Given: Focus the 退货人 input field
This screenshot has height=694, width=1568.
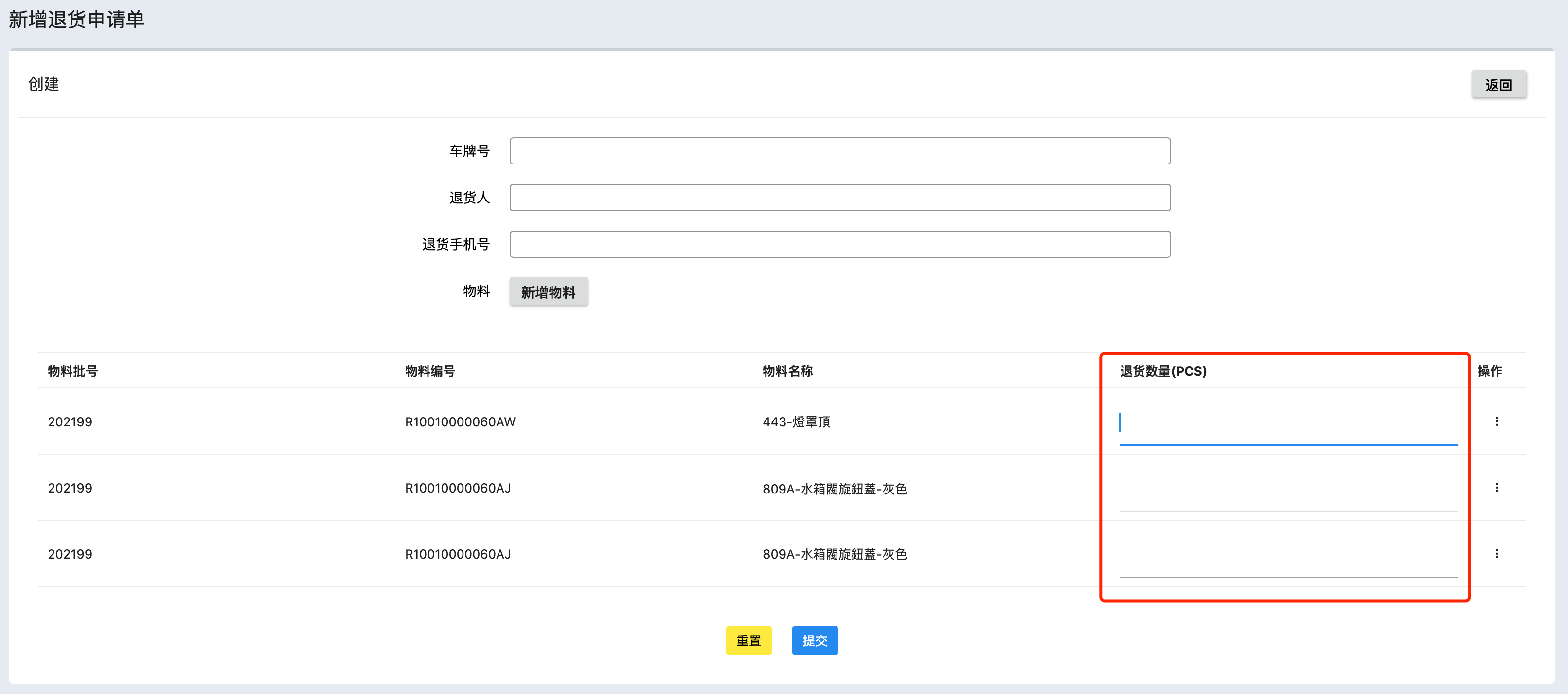Looking at the screenshot, I should (839, 198).
